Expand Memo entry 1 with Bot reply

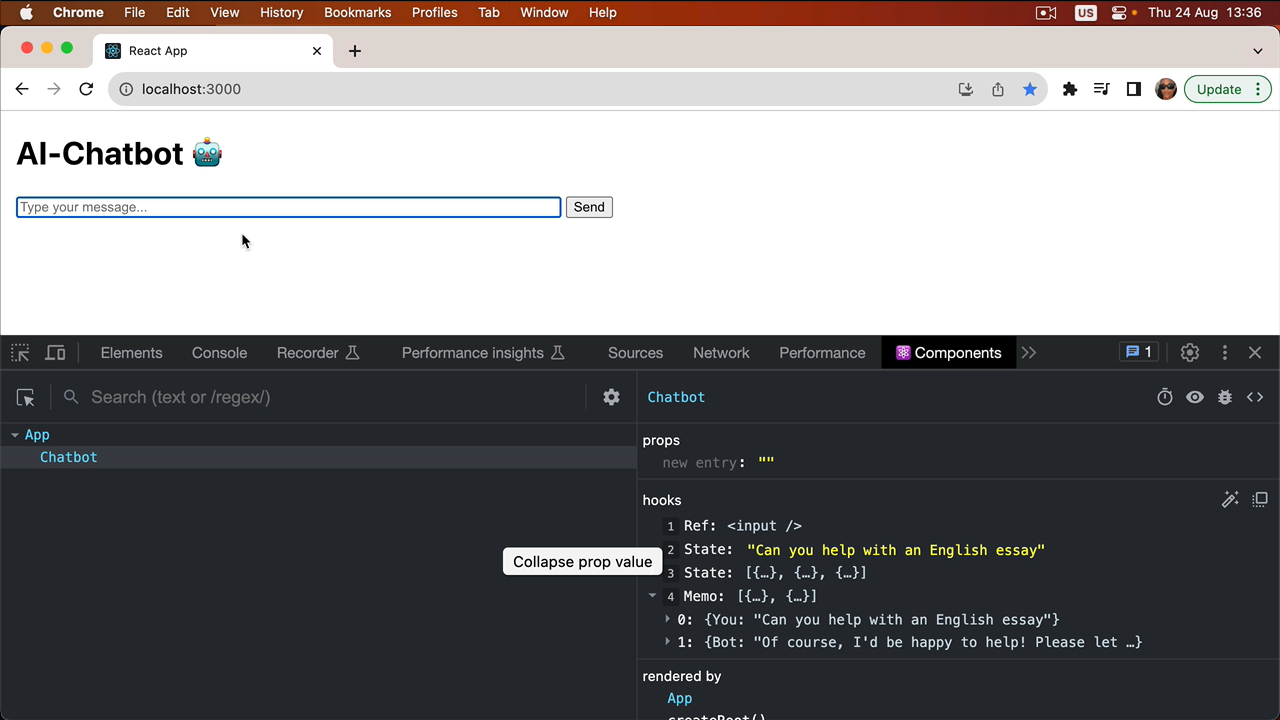(668, 642)
